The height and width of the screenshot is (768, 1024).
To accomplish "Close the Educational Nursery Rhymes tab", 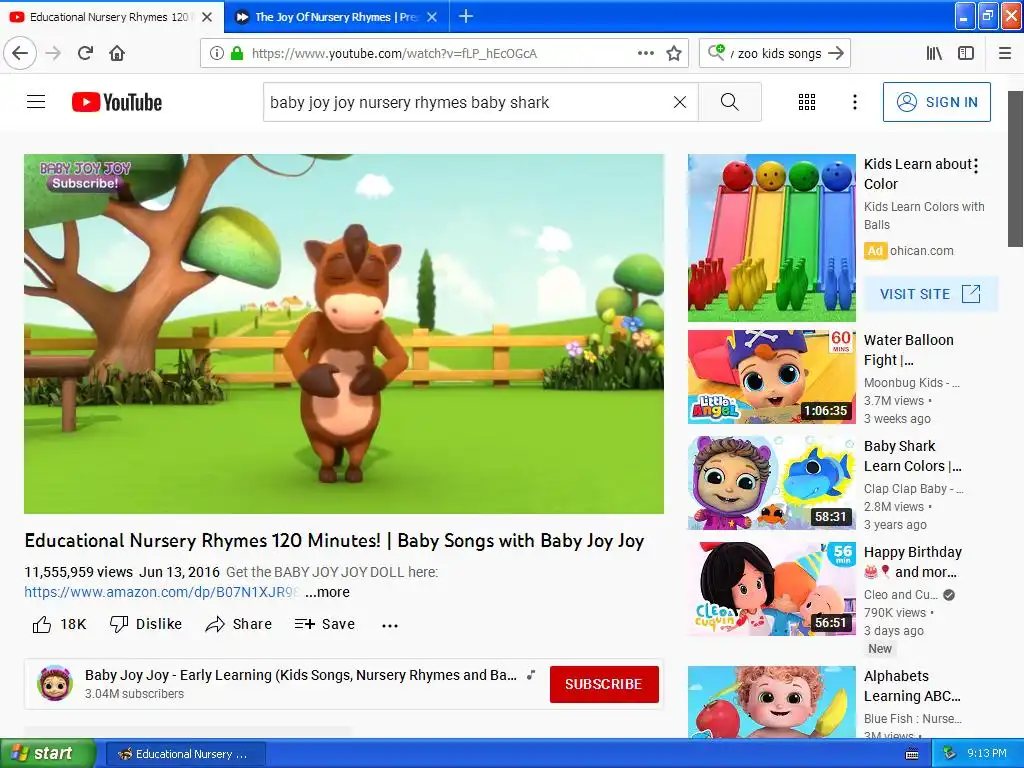I will 207,17.
